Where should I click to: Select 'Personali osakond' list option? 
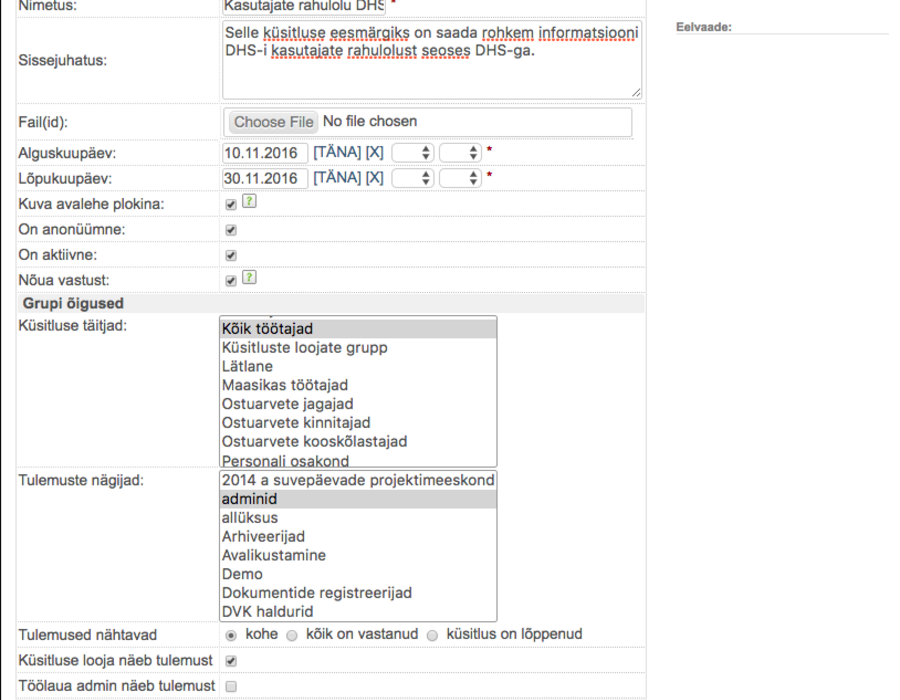[x=358, y=460]
